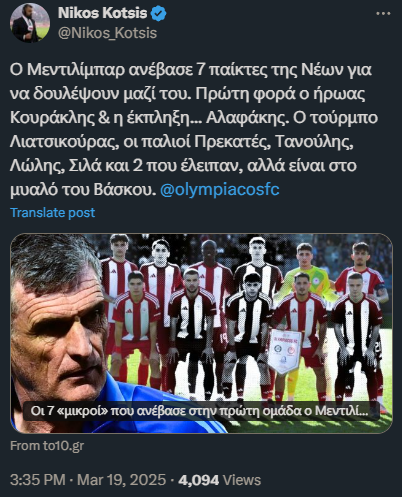Open the to10.gr article preview image
Screen dimensions: 402x497
pyautogui.click(x=201, y=333)
